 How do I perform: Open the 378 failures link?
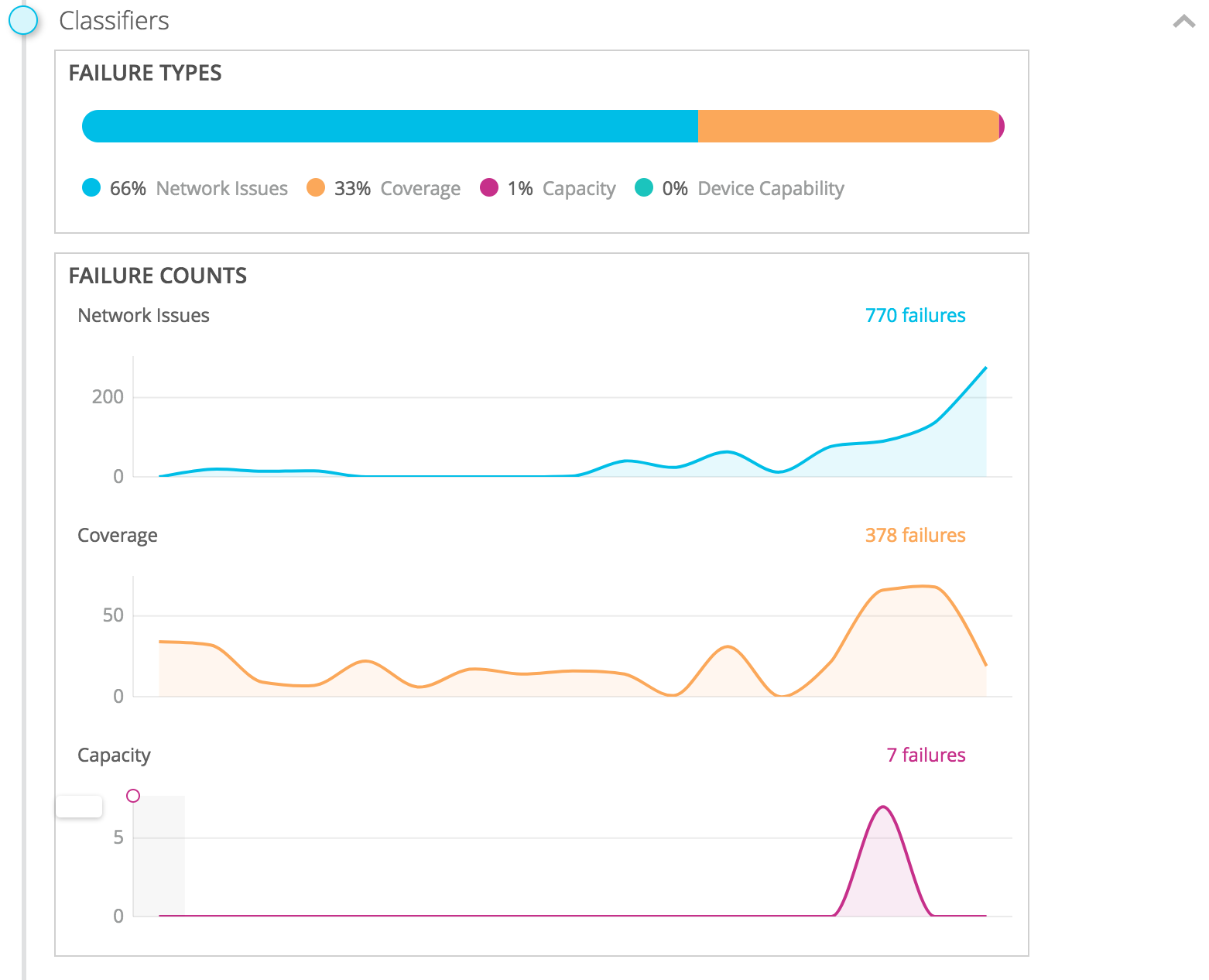tap(915, 536)
